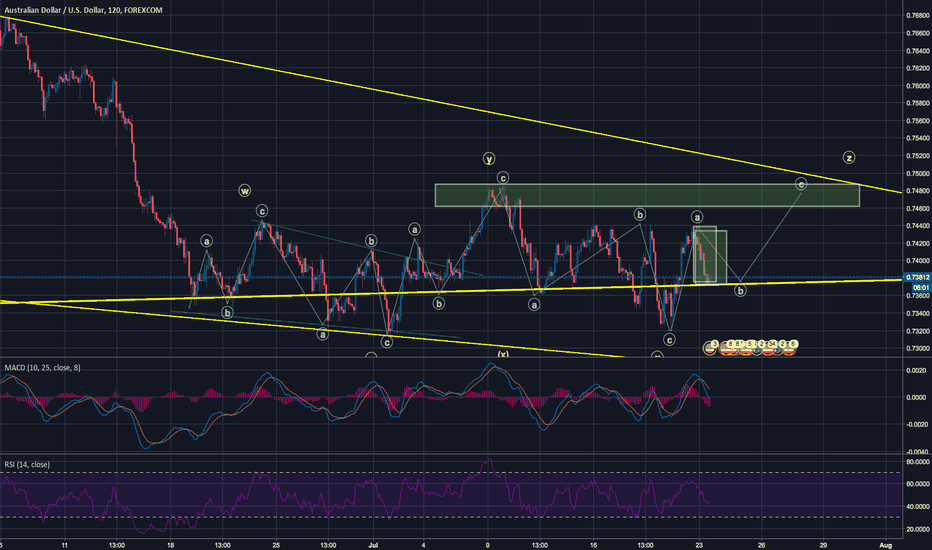Image resolution: width=932 pixels, height=550 pixels.
Task: Open the event marker with badge 34
Action: pos(769,348)
